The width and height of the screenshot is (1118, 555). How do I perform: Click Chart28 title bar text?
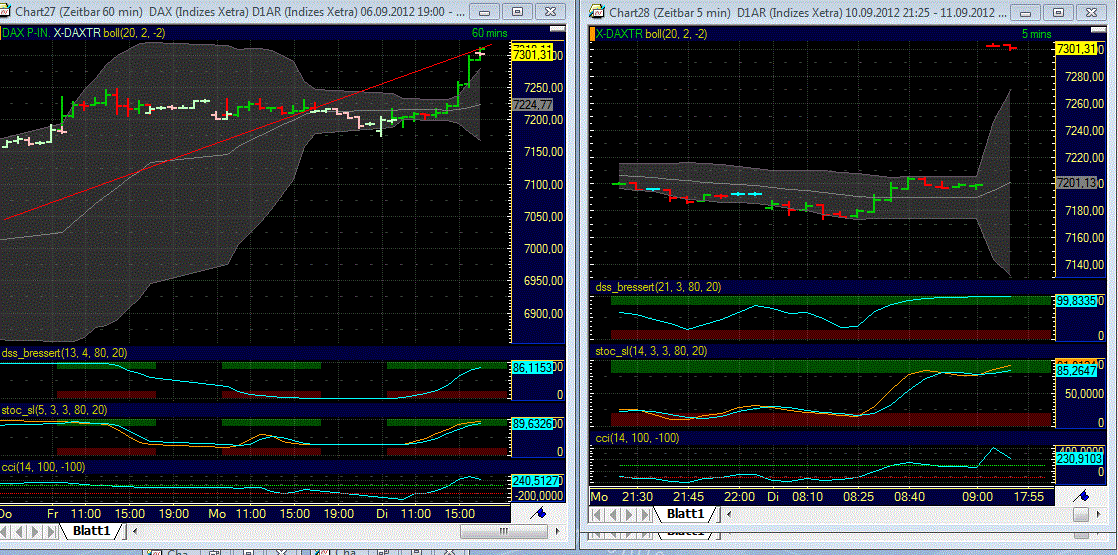click(x=810, y=11)
